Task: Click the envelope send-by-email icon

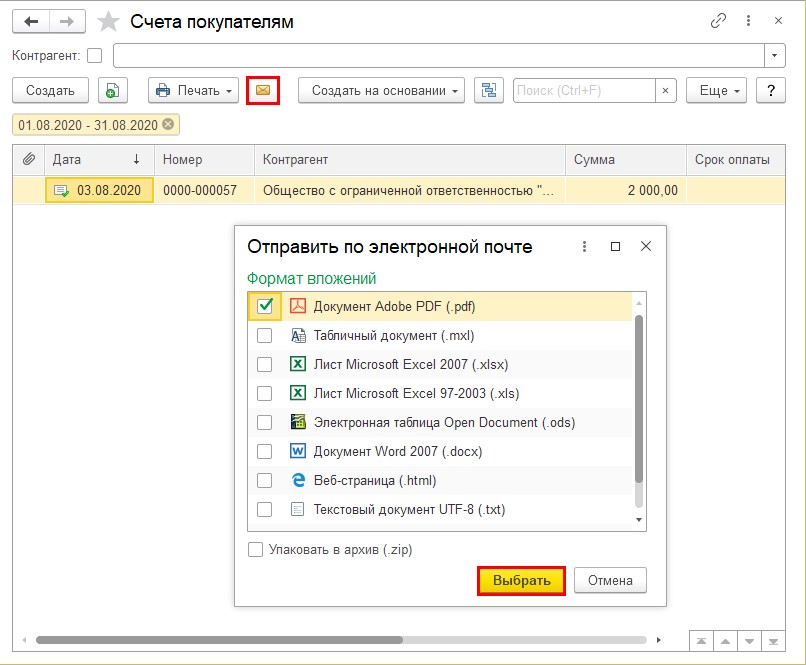Action: [262, 90]
